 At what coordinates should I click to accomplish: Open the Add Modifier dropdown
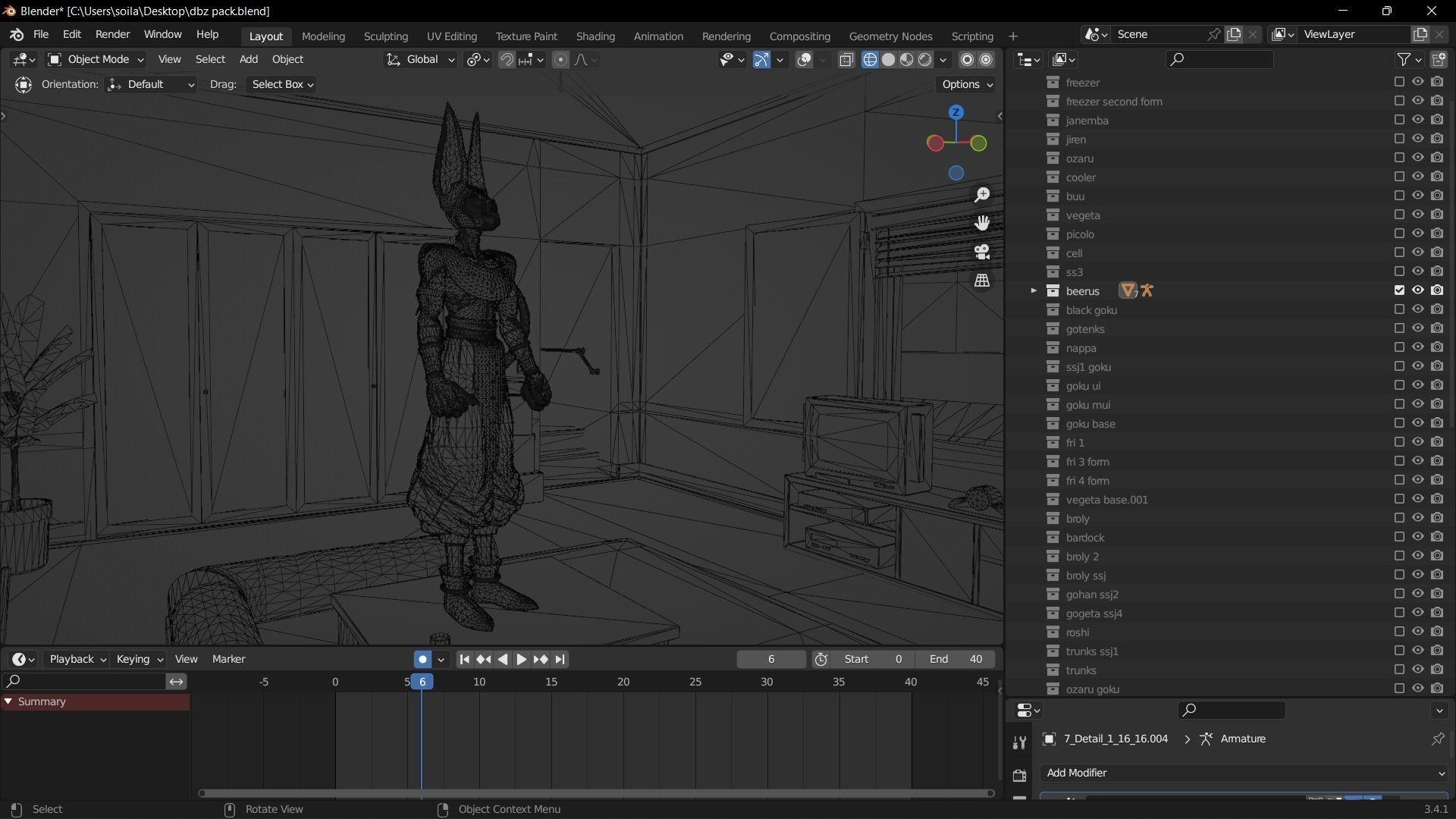coord(1244,773)
